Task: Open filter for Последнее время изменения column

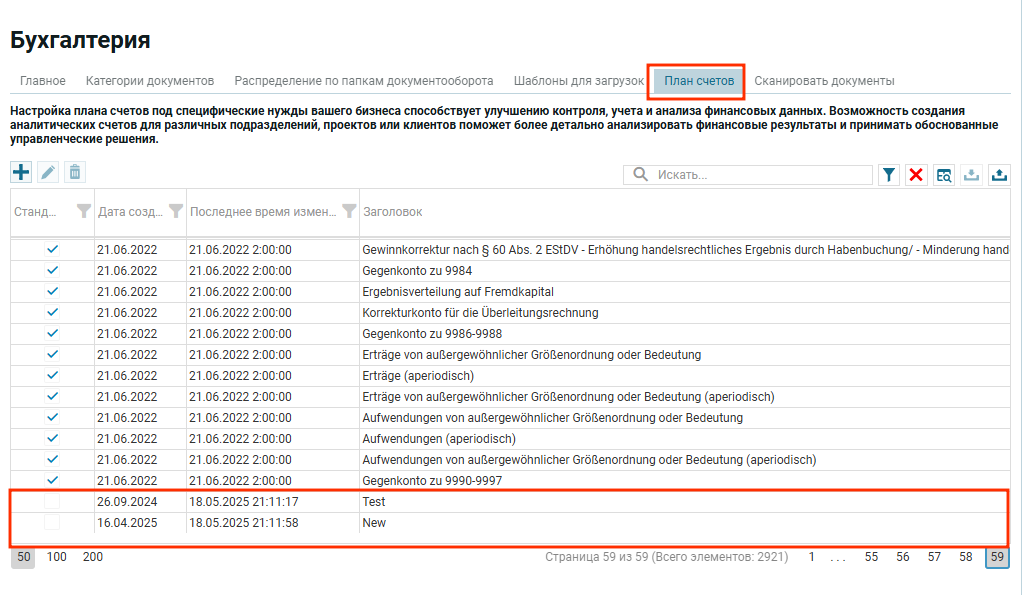Action: 348,211
